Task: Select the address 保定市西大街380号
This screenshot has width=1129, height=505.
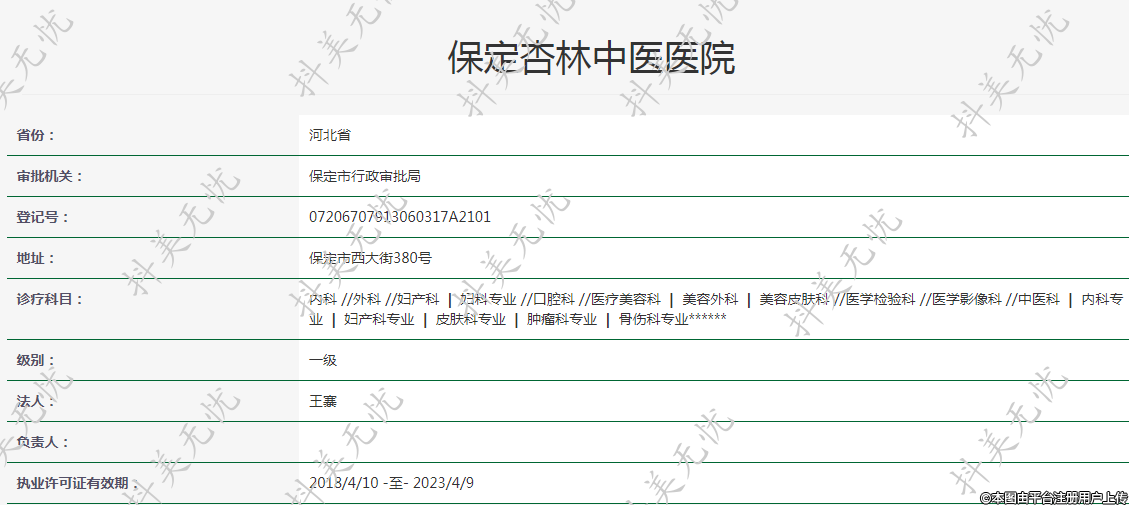Action: point(370,258)
